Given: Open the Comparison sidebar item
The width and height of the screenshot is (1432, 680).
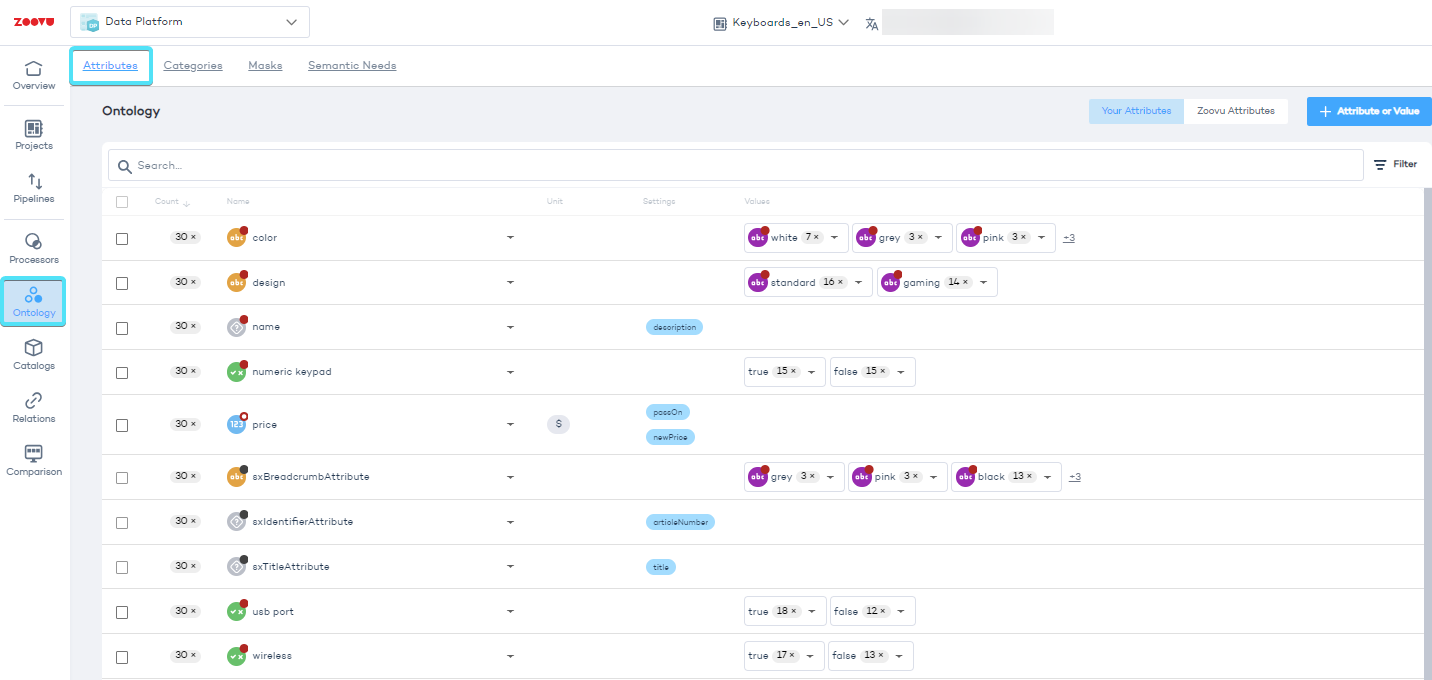Looking at the screenshot, I should (34, 461).
